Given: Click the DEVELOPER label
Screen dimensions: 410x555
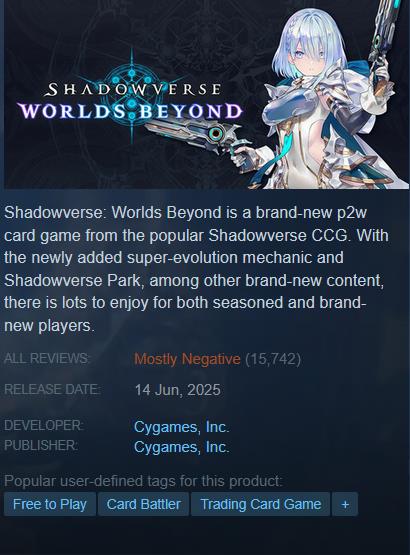Looking at the screenshot, I should [44, 425].
